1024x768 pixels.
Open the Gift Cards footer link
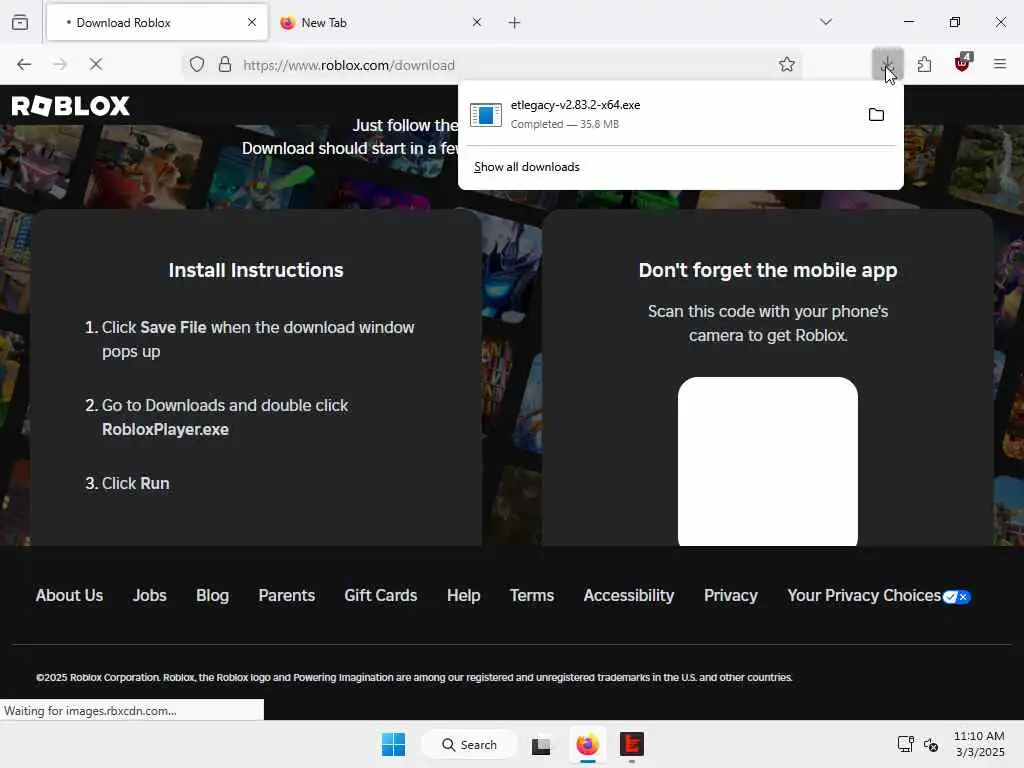tap(381, 596)
